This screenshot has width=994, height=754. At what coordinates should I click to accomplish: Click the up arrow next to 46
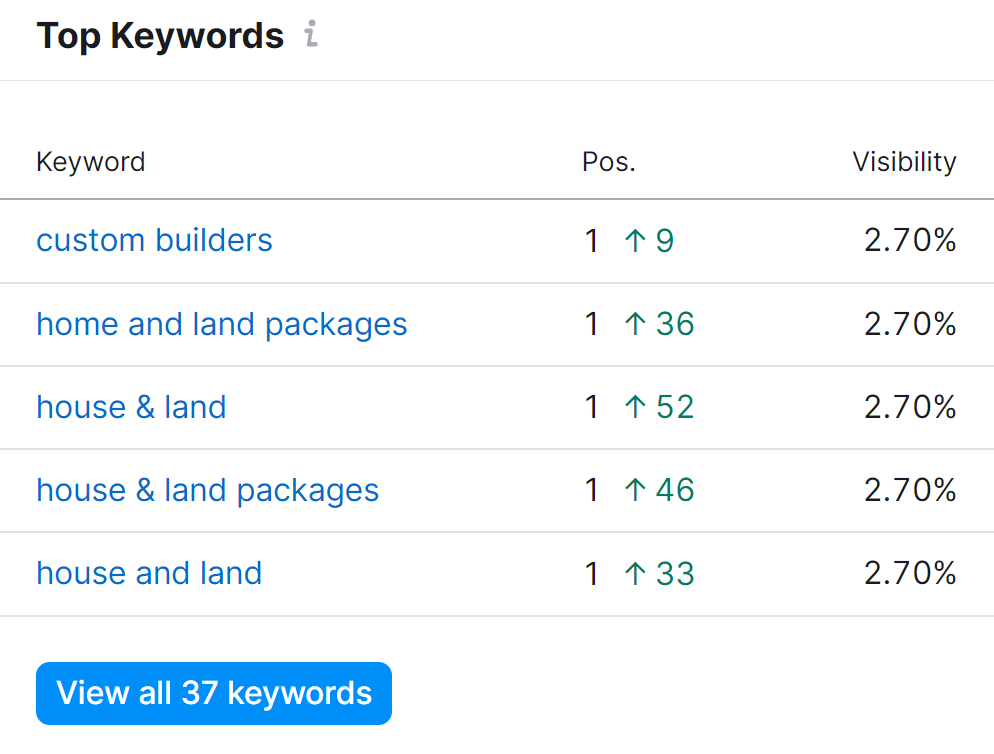click(x=635, y=490)
